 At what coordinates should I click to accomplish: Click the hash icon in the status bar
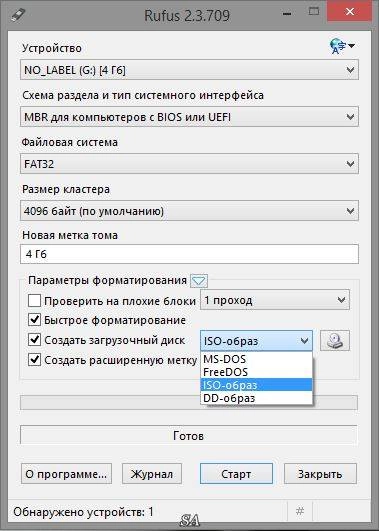pos(300,511)
